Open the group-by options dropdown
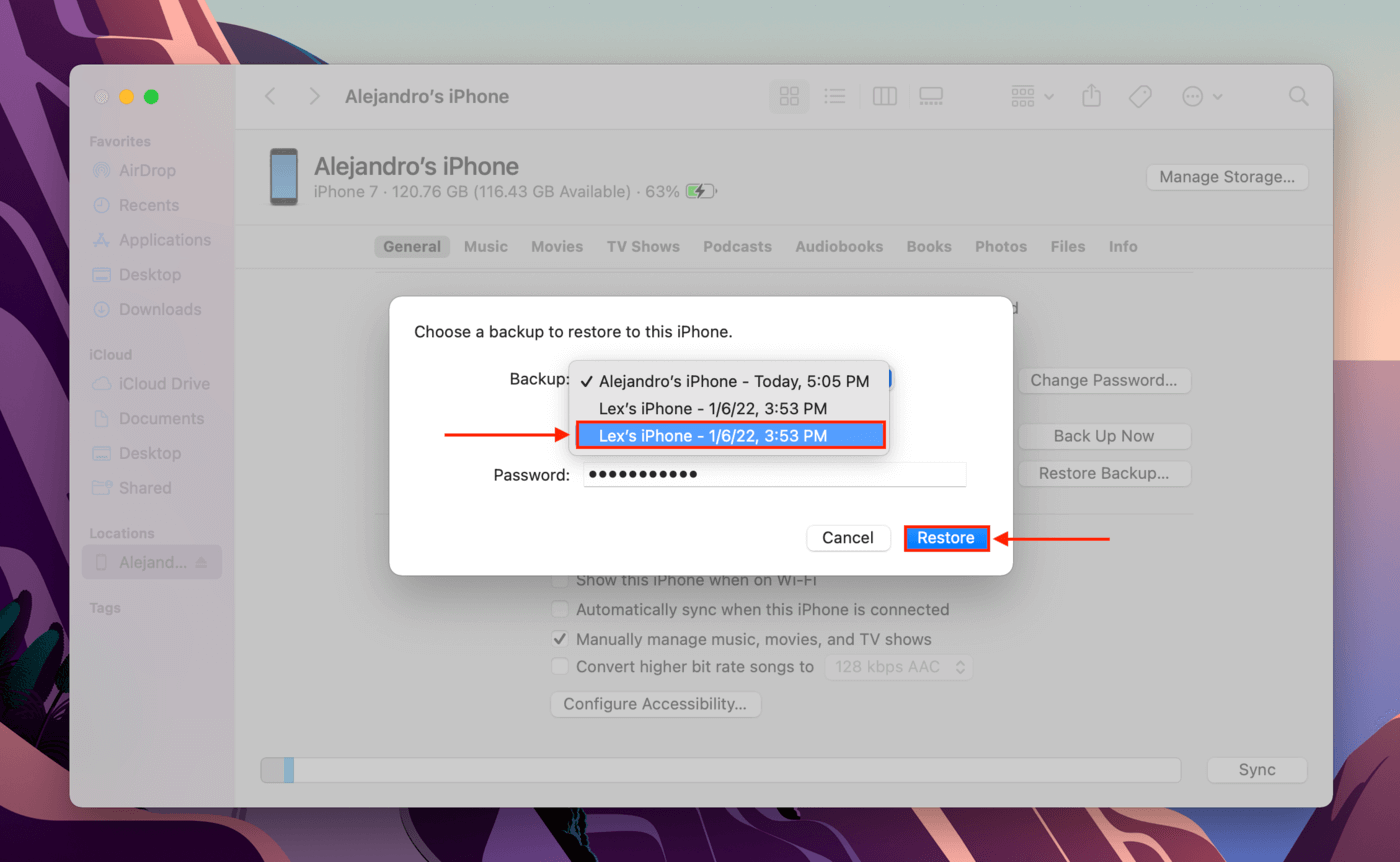This screenshot has width=1400, height=862. pyautogui.click(x=1032, y=96)
